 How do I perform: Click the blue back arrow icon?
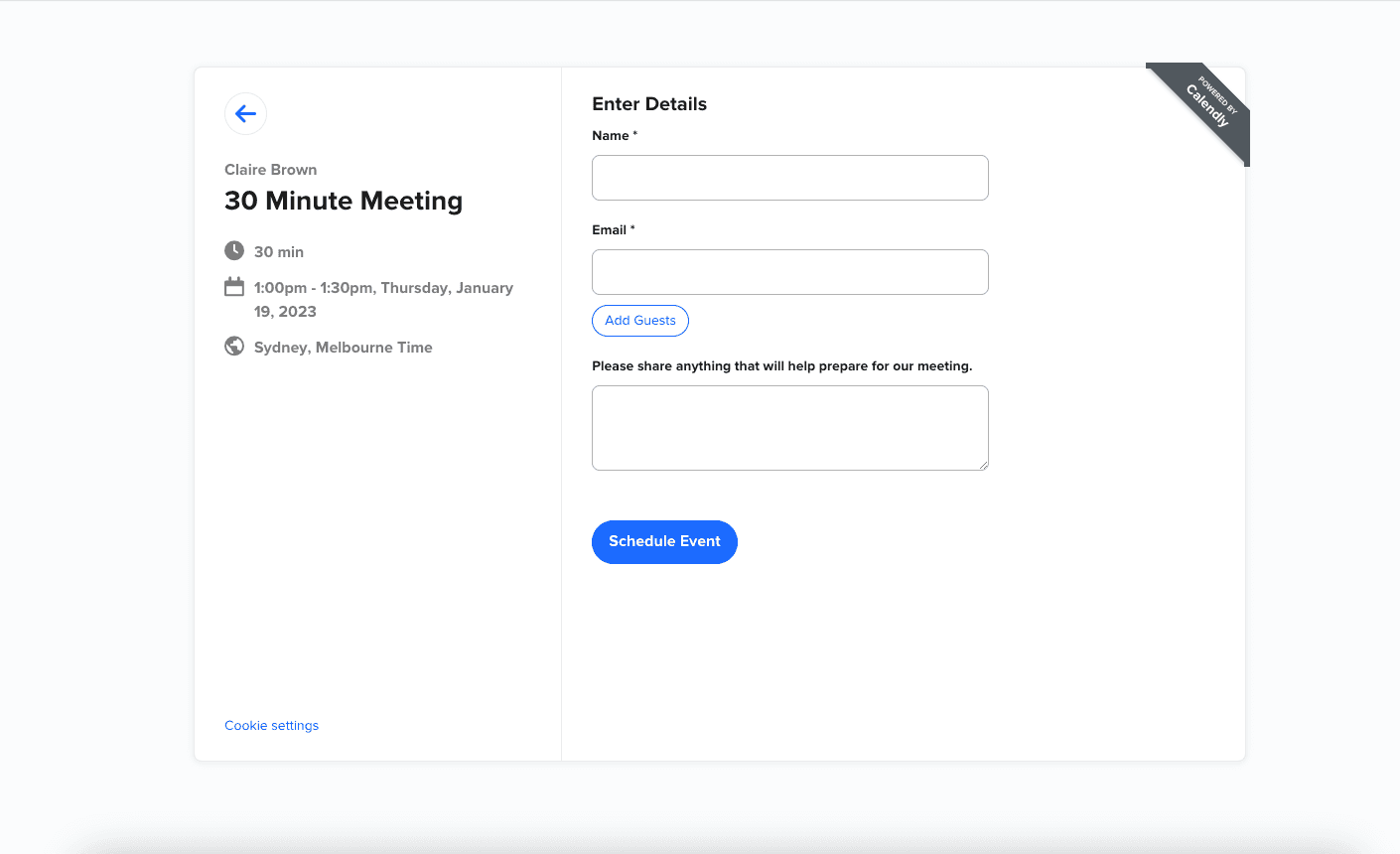pyautogui.click(x=245, y=113)
